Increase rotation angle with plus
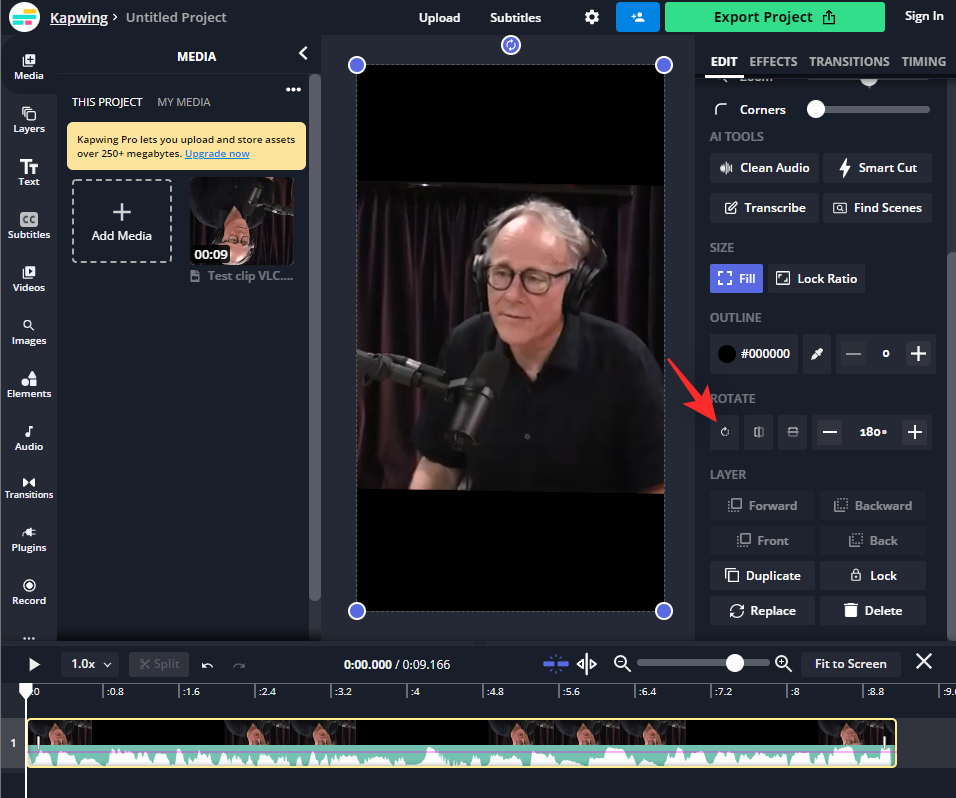 tap(915, 432)
